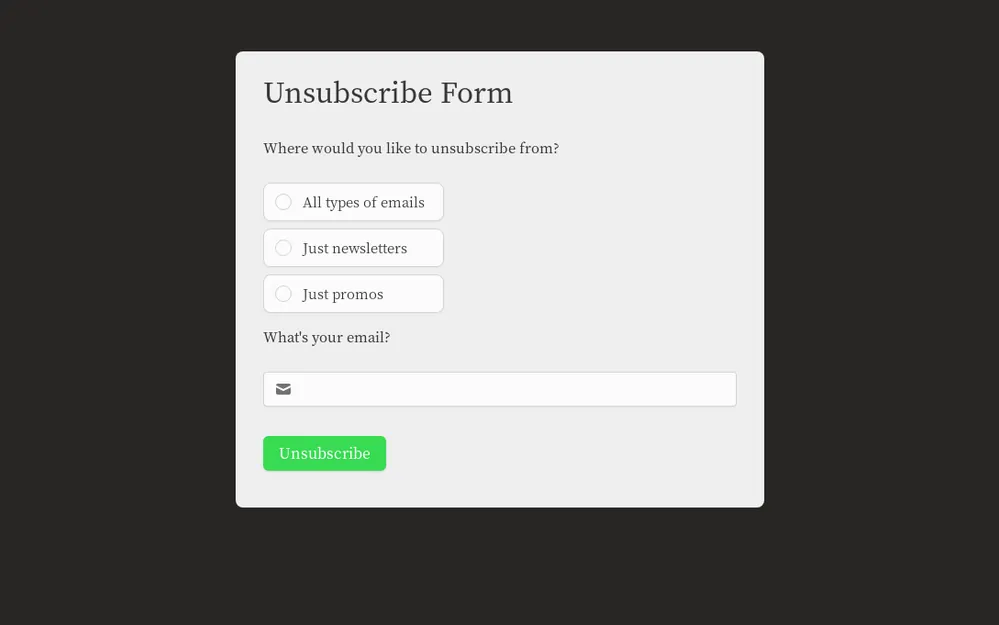Click the 'Just promos' label text
The width and height of the screenshot is (999, 625).
(x=342, y=294)
